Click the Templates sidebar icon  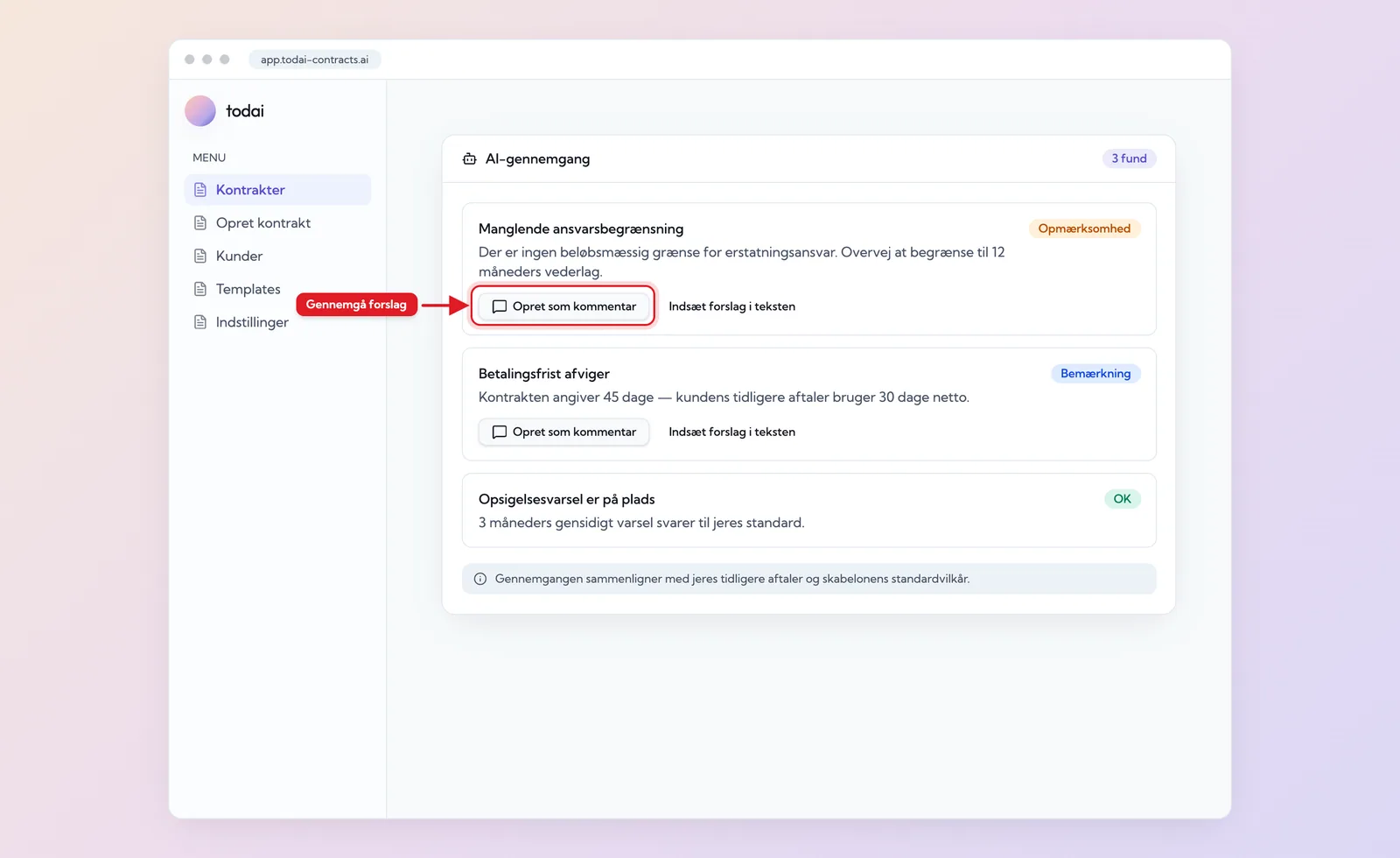pos(200,289)
